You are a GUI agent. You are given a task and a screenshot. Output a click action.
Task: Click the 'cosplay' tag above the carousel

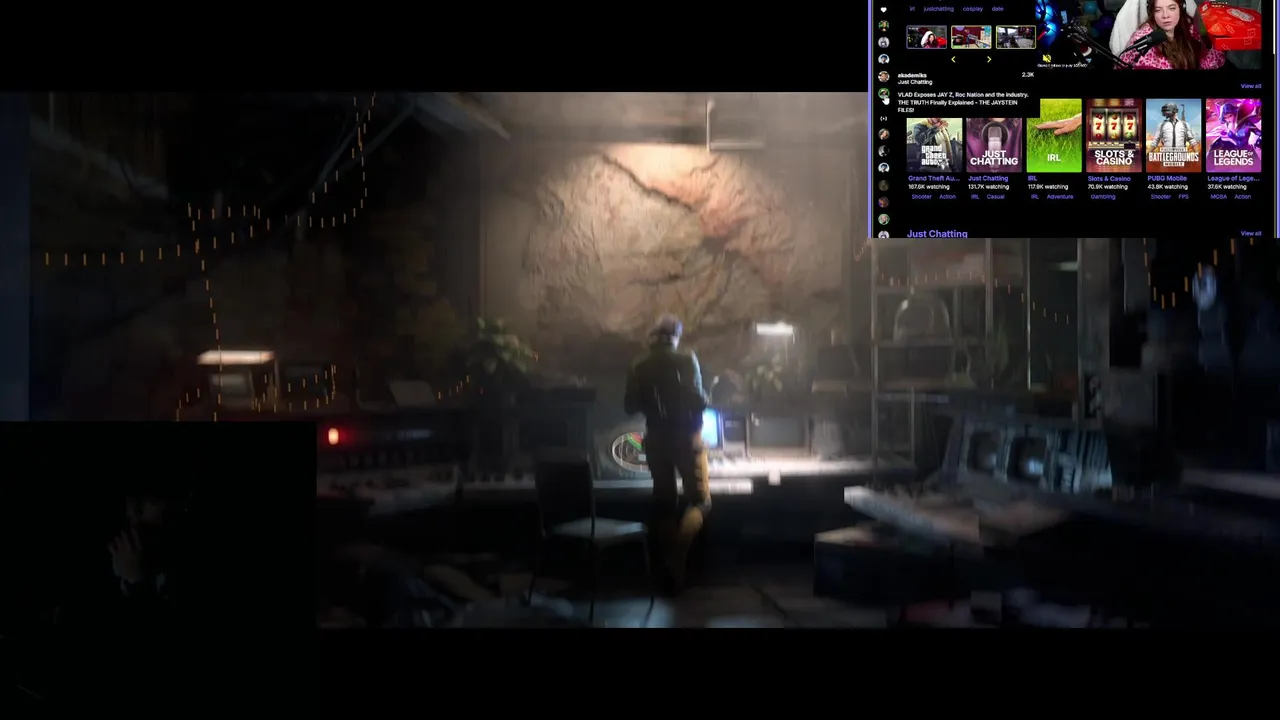[973, 9]
